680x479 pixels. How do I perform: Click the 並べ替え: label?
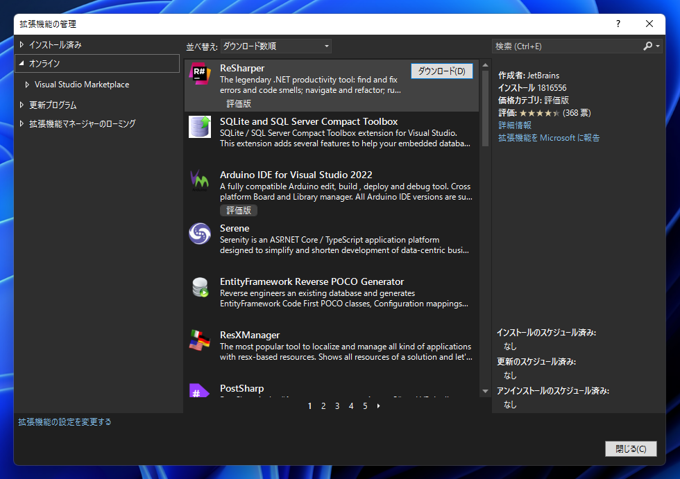[202, 46]
